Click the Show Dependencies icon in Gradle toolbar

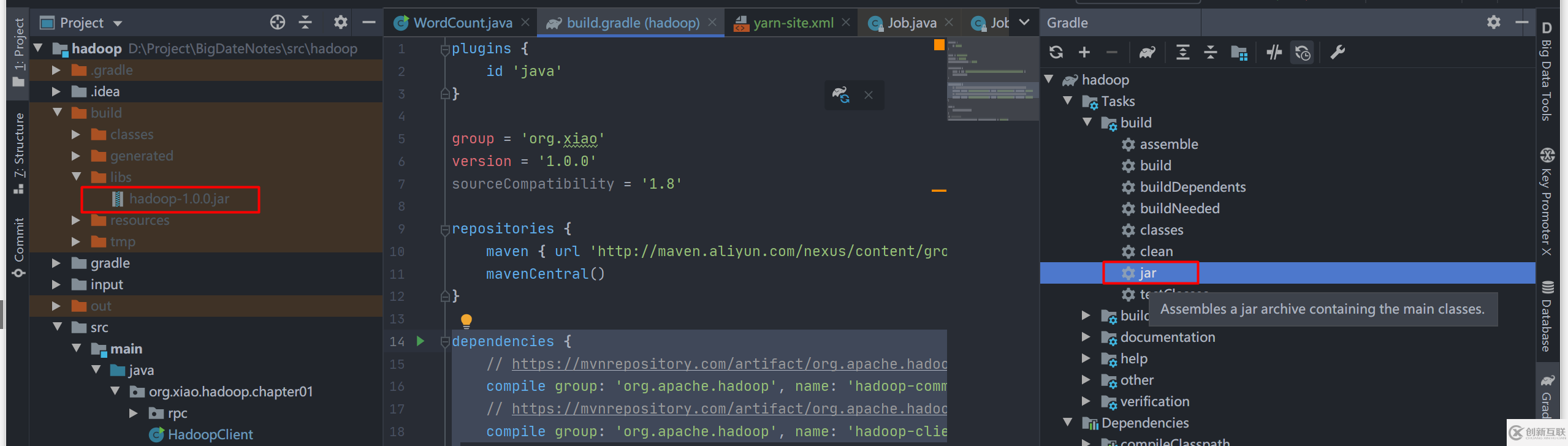pos(1239,53)
